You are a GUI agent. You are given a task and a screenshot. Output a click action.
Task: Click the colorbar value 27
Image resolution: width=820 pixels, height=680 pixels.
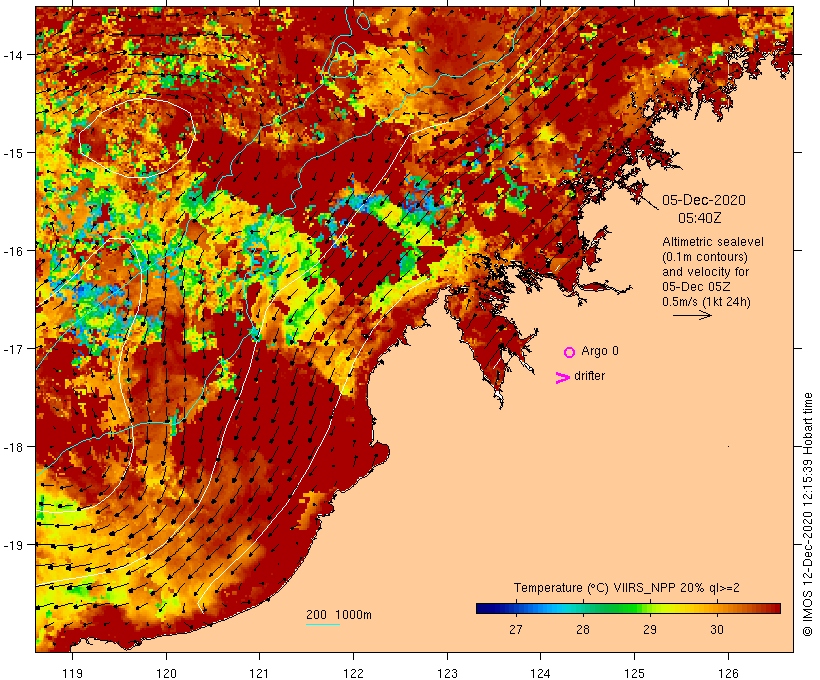coord(516,630)
